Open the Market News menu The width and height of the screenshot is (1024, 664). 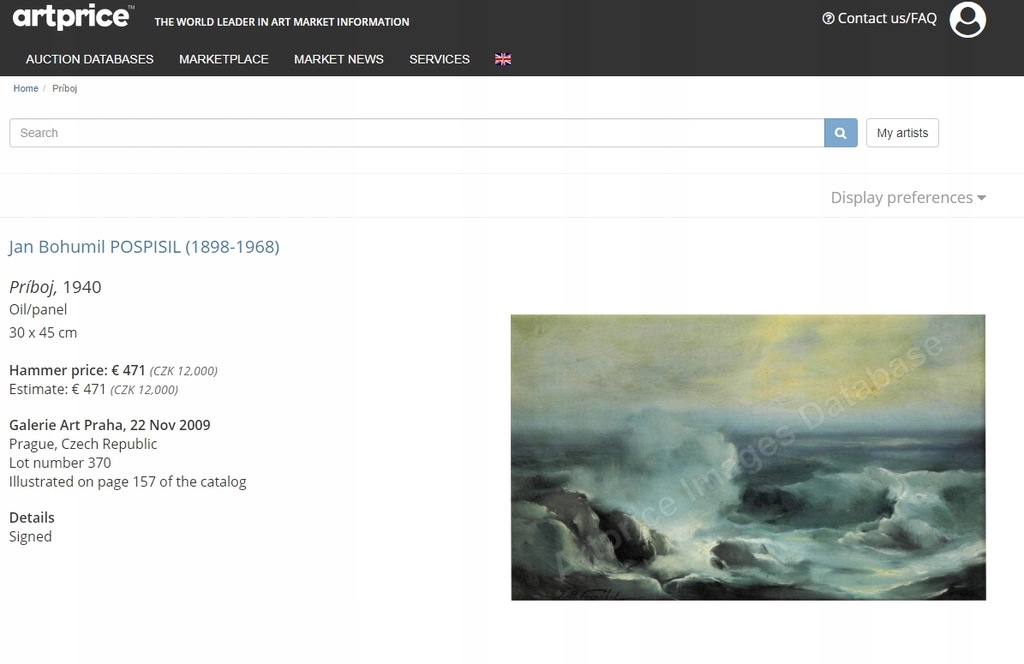pyautogui.click(x=338, y=59)
